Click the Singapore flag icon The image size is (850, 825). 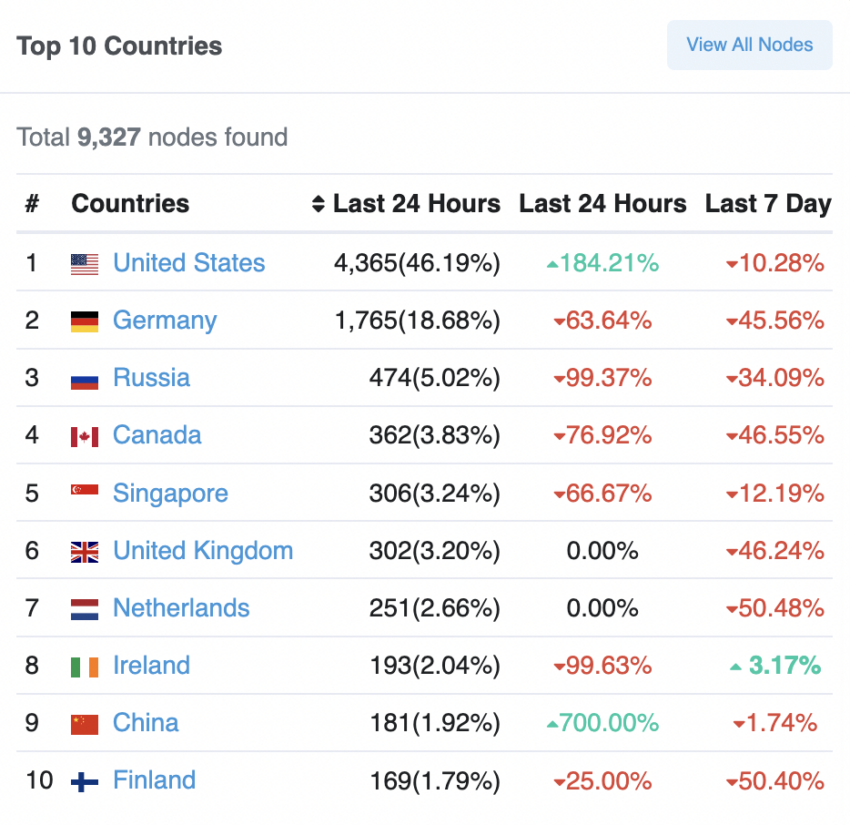(x=85, y=490)
